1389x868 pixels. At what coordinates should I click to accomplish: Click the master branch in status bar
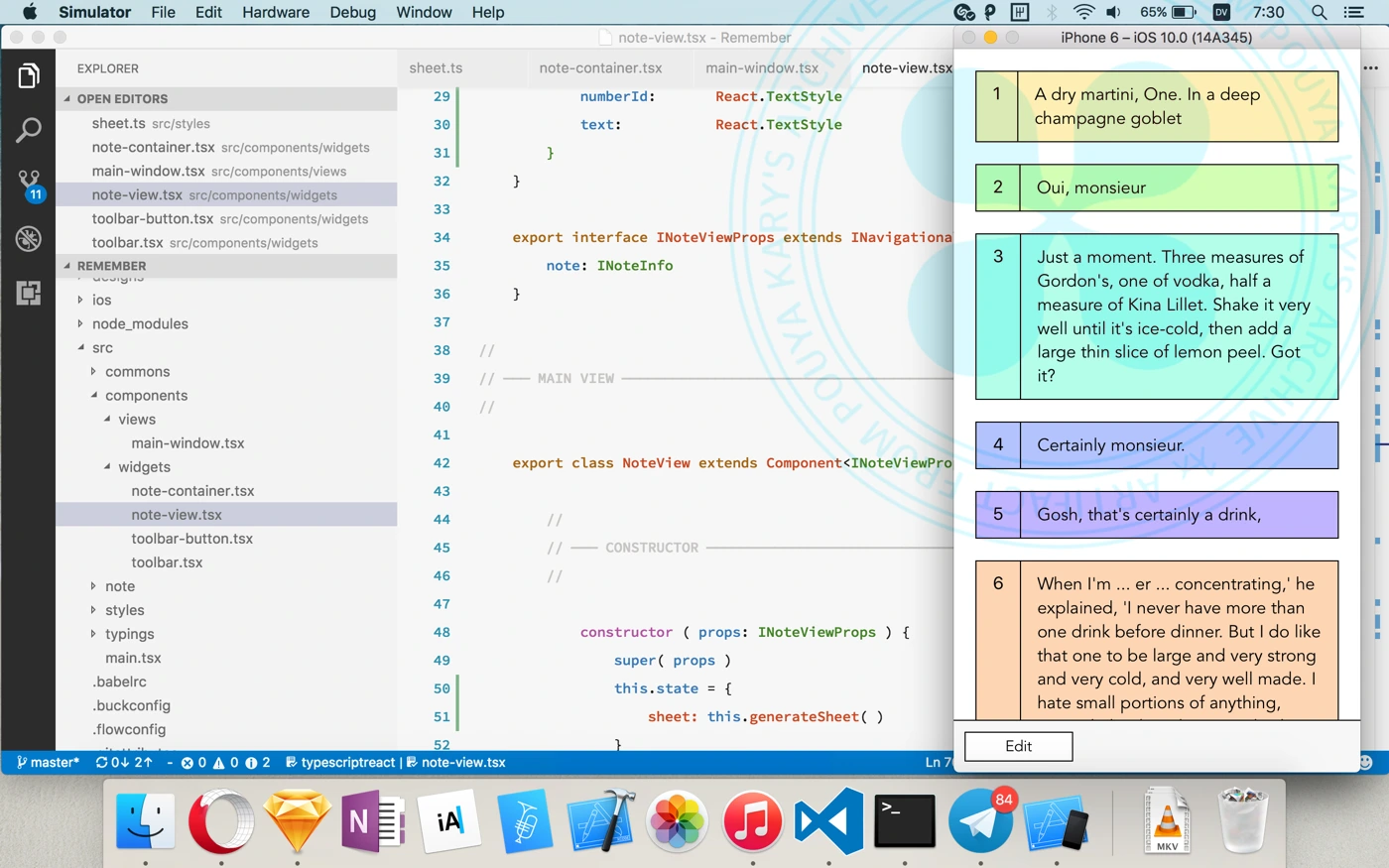pos(48,762)
